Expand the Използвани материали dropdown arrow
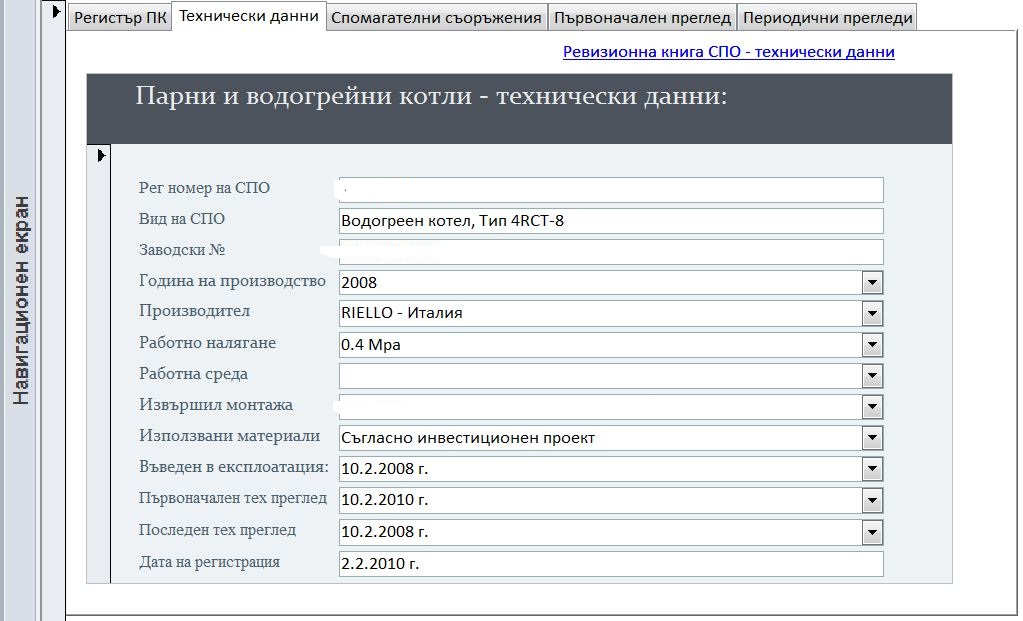 pos(872,438)
